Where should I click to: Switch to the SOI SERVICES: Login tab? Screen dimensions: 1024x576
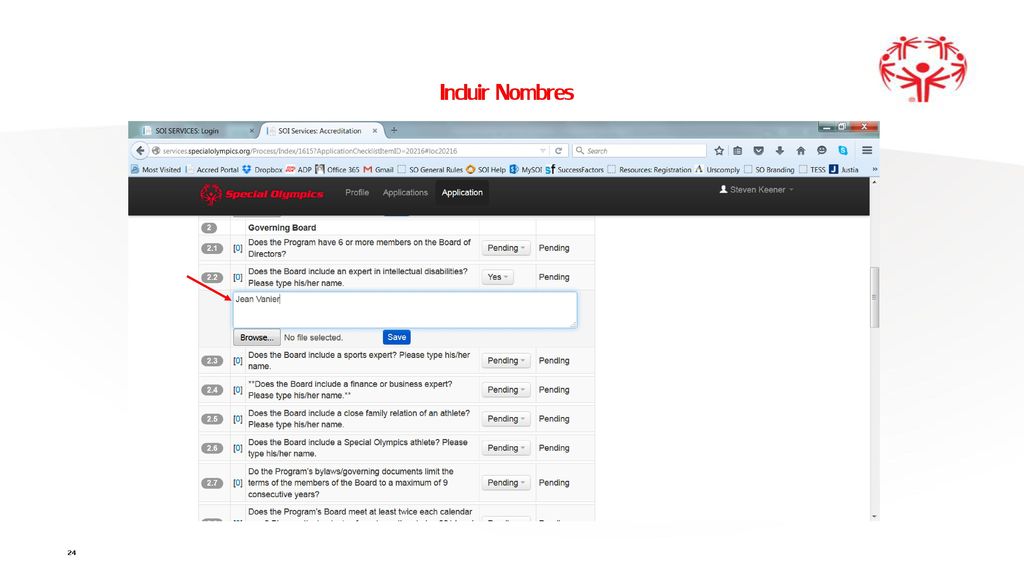pyautogui.click(x=198, y=131)
